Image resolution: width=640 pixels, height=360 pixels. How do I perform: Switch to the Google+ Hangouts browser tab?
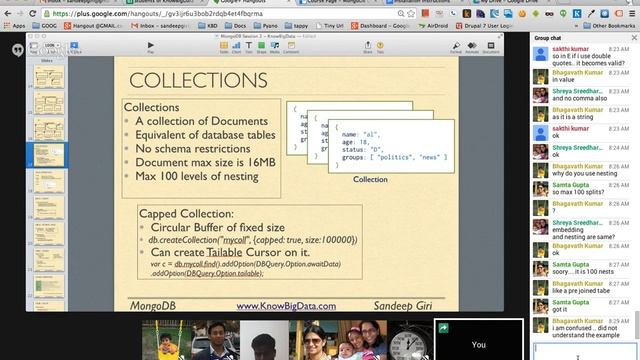(x=251, y=2)
